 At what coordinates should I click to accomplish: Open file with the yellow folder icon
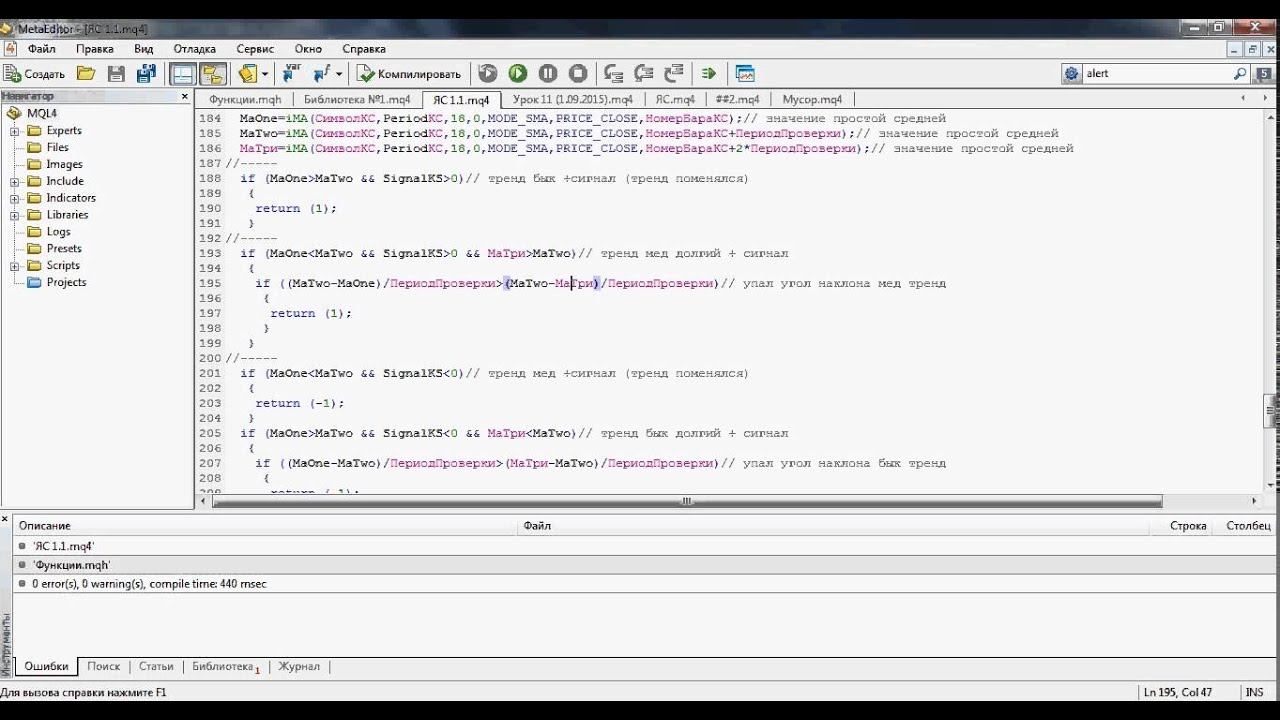(x=86, y=73)
